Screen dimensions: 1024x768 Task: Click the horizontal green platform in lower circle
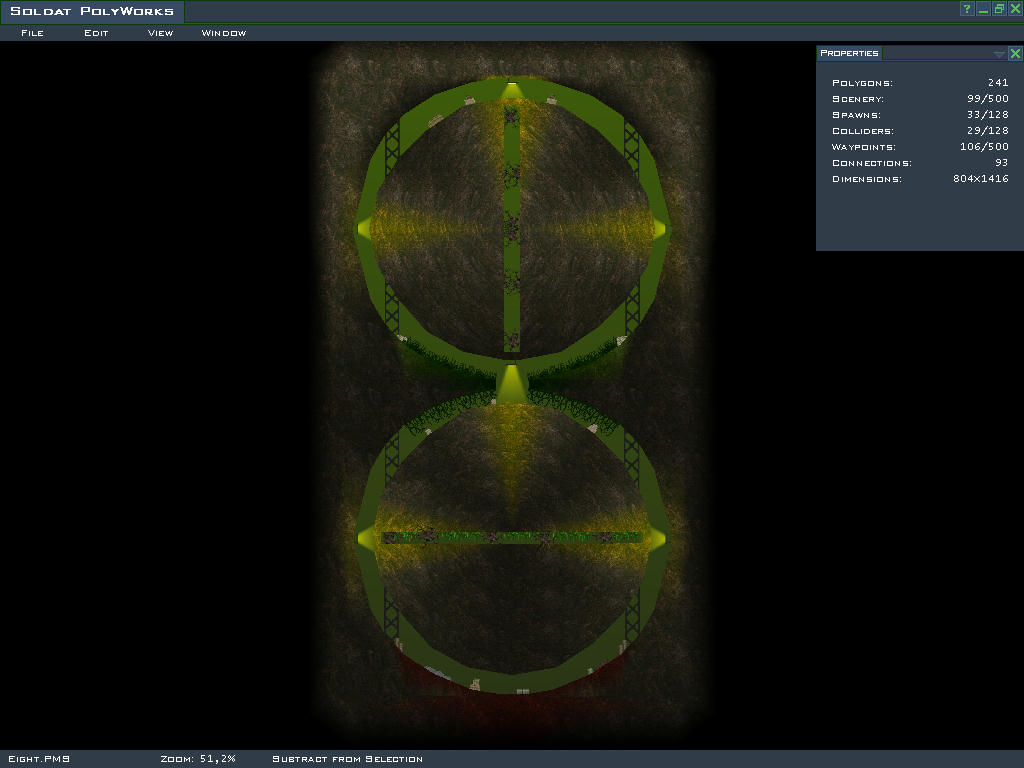coord(512,538)
